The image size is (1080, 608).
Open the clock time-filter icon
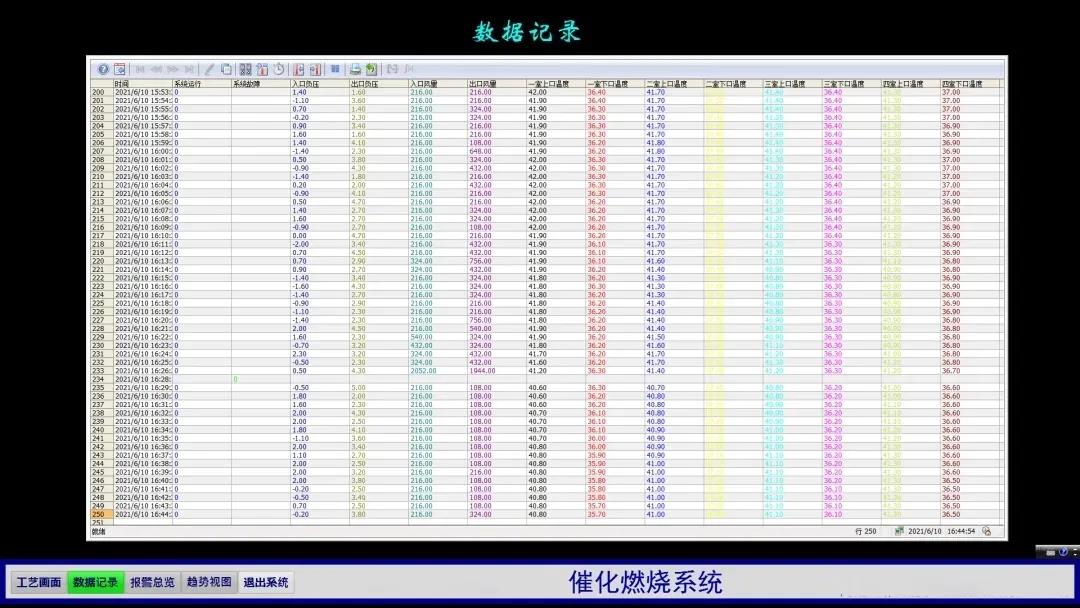pyautogui.click(x=279, y=70)
